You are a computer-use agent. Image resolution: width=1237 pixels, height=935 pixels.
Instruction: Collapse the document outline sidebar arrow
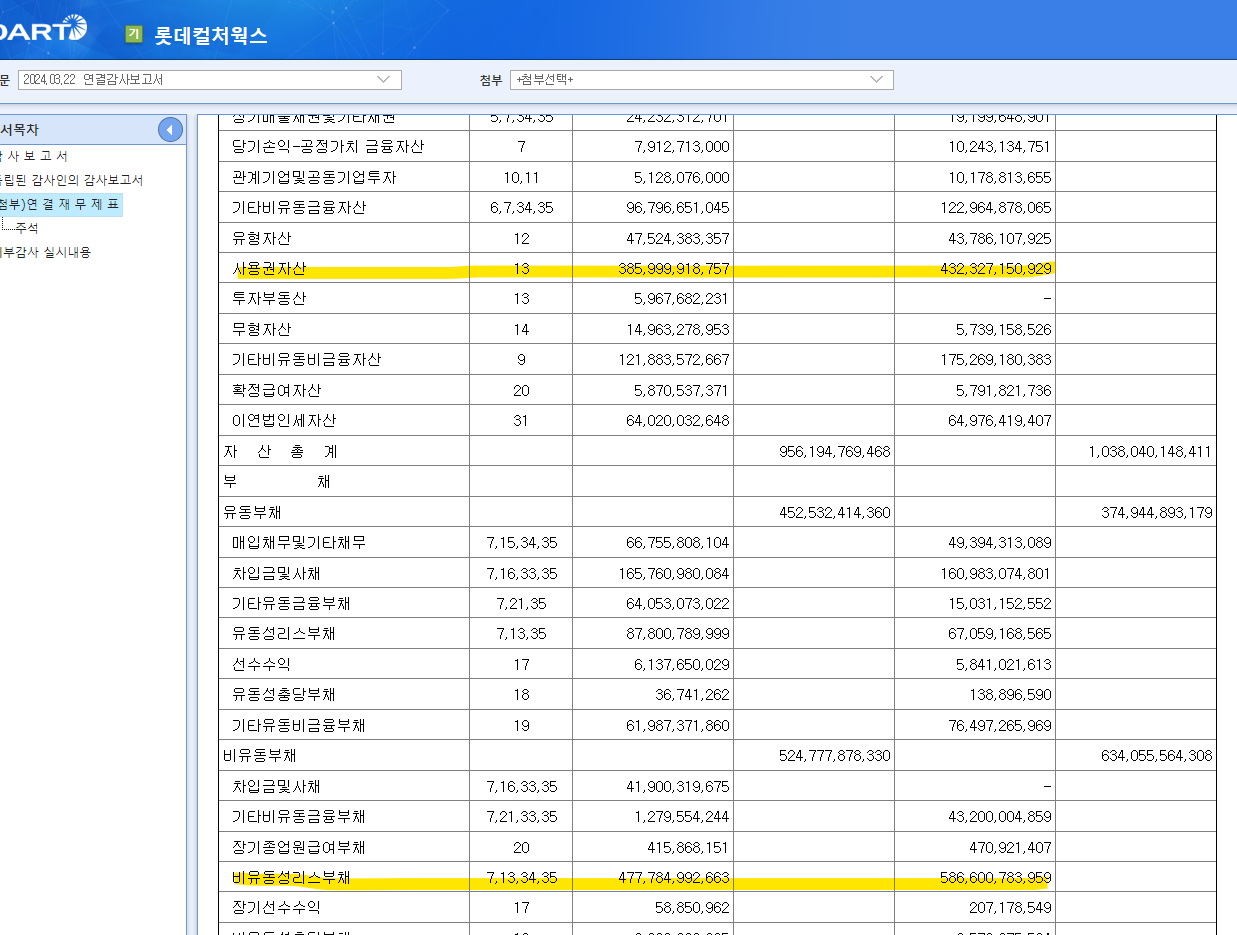170,130
